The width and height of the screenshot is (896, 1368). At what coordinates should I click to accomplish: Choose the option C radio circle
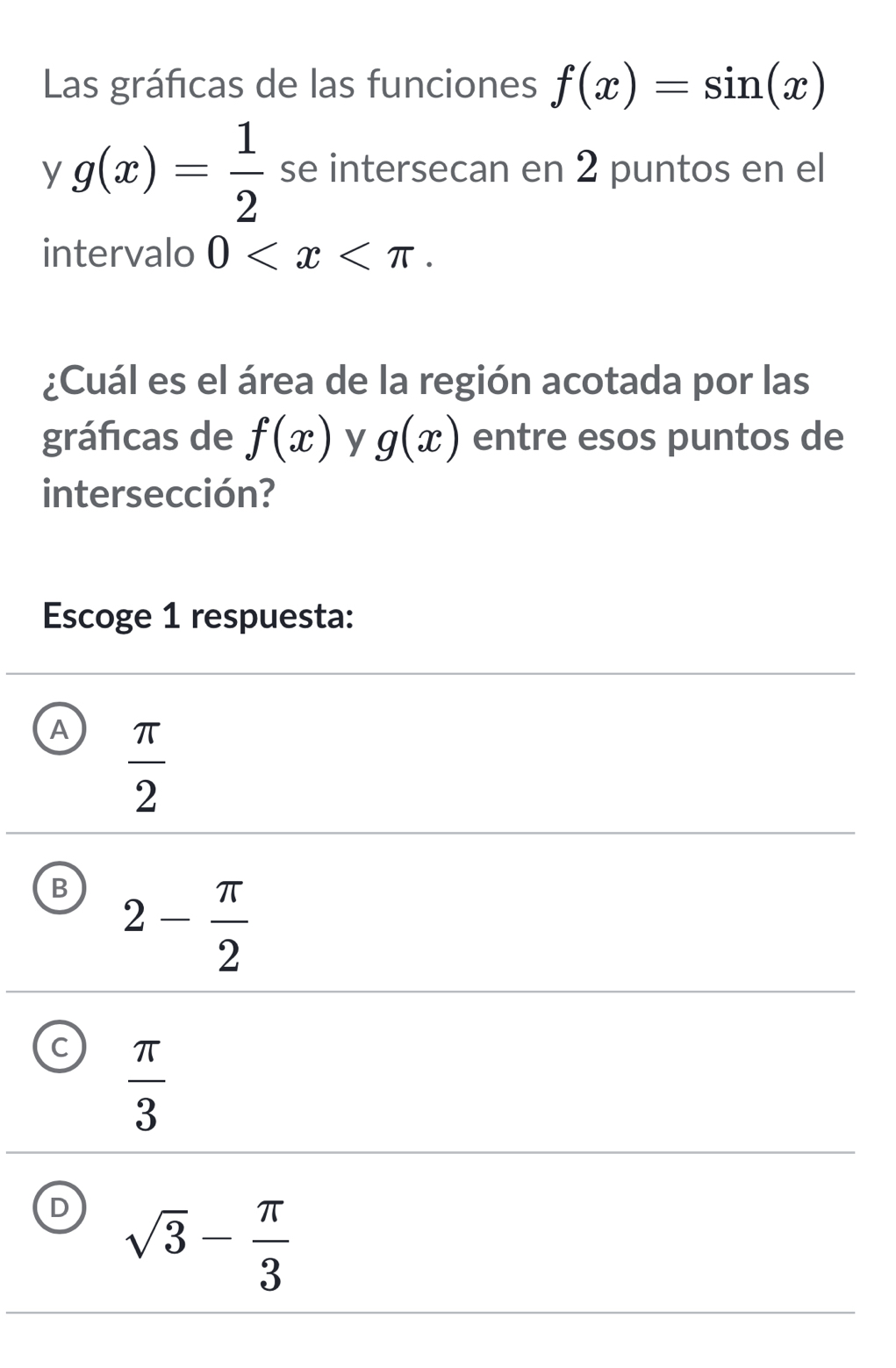(x=60, y=1048)
